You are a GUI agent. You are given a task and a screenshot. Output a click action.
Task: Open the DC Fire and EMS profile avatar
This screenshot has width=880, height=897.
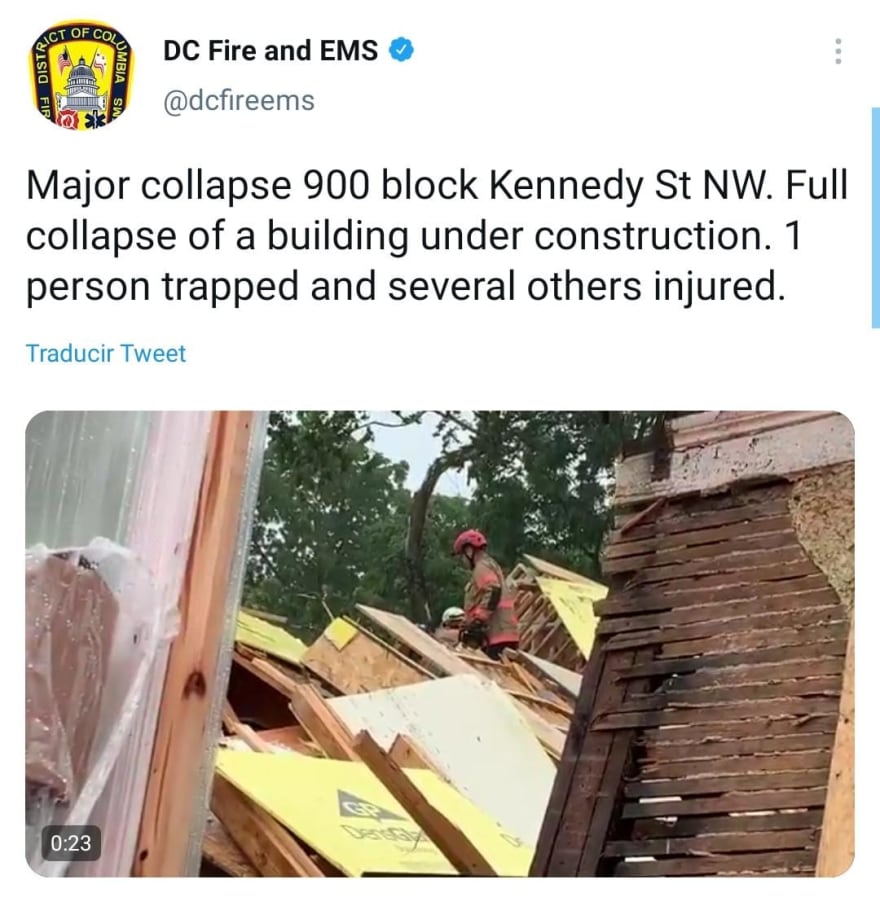pos(81,75)
